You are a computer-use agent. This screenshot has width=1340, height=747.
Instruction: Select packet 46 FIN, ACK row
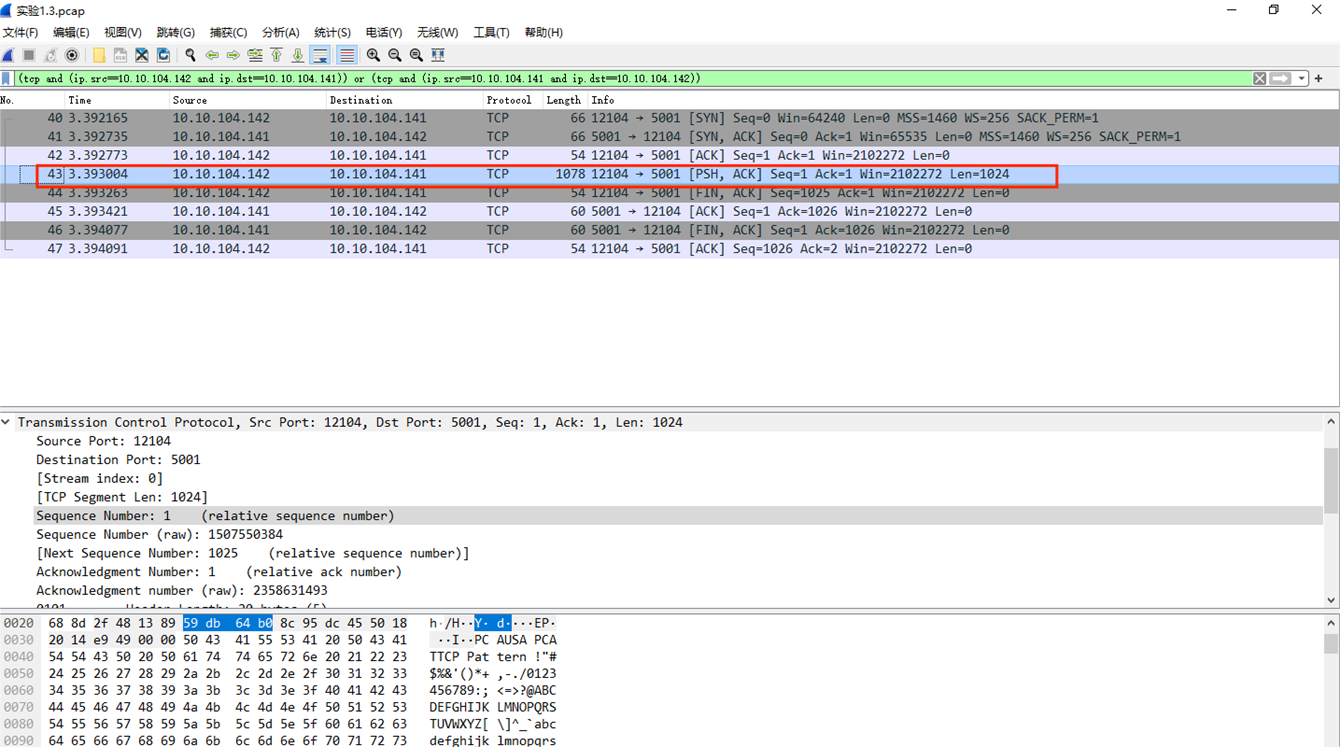pyautogui.click(x=669, y=230)
